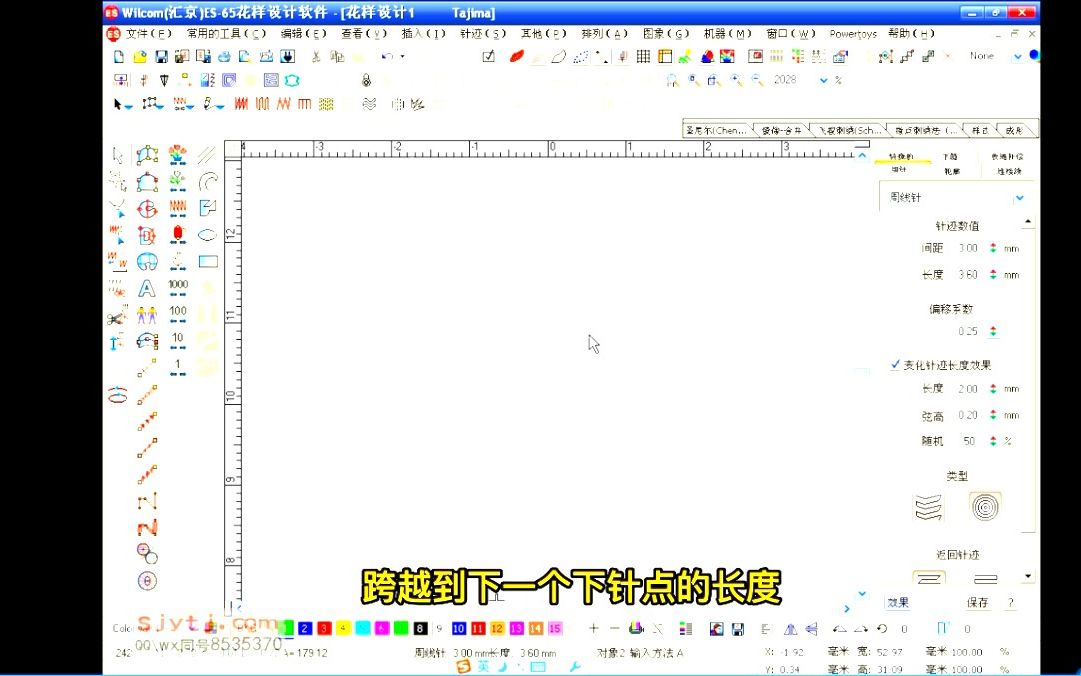Select the spiral fill under 类型
This screenshot has height=676, width=1081.
[x=984, y=505]
